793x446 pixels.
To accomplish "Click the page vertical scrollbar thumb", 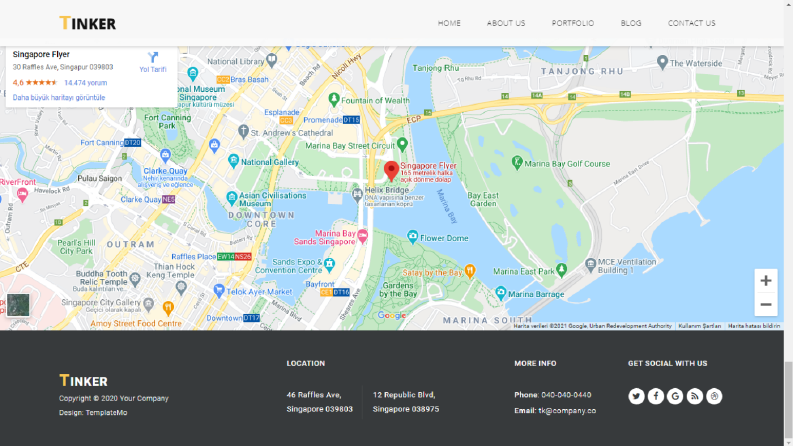I will coord(788,398).
